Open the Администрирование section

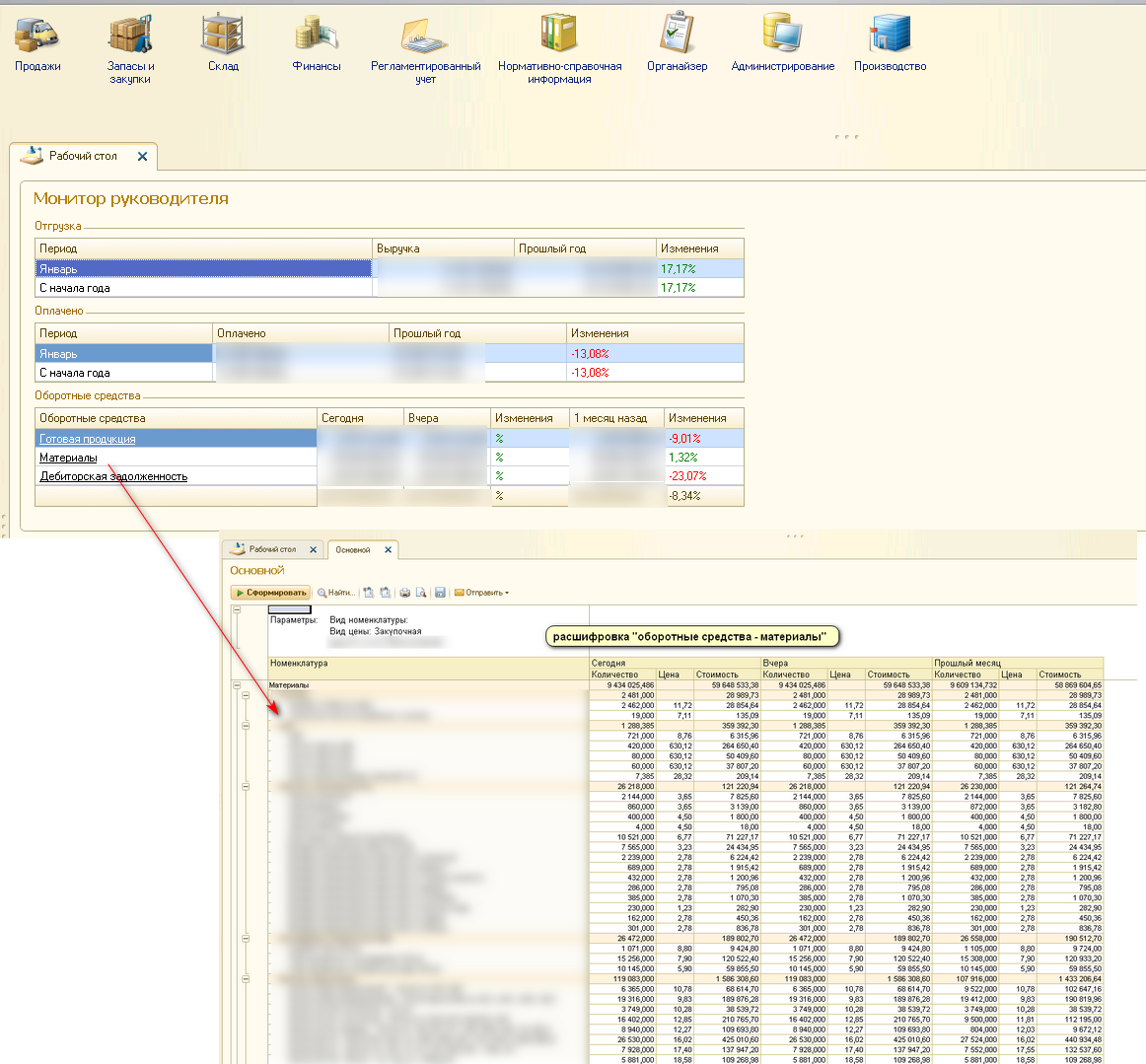click(782, 44)
